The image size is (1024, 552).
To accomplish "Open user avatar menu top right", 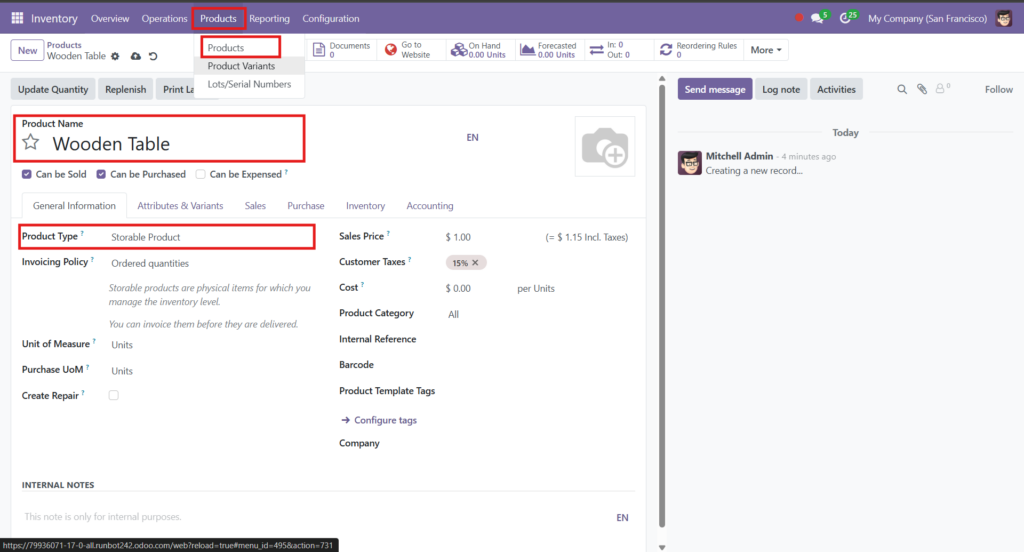I will click(x=1004, y=18).
